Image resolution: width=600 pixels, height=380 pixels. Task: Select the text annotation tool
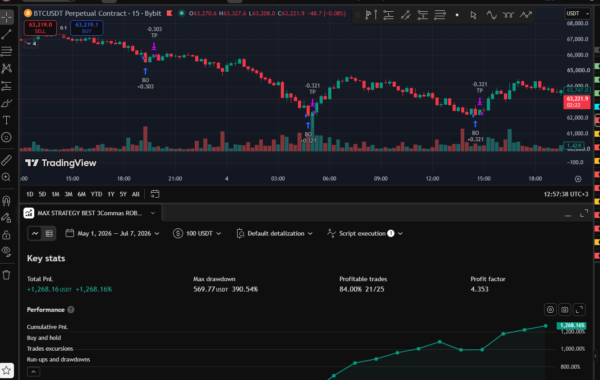[x=7, y=120]
